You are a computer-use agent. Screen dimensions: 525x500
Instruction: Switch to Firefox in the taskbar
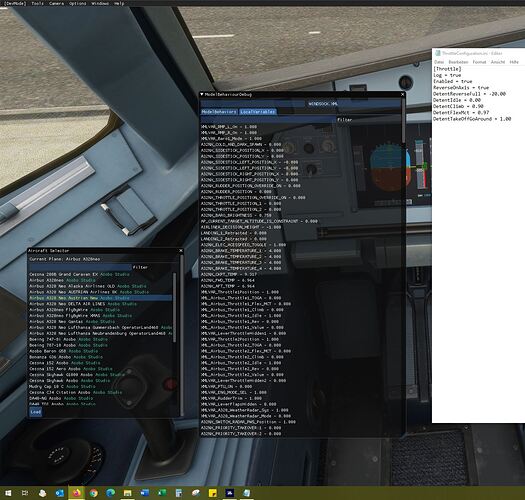(x=77, y=493)
